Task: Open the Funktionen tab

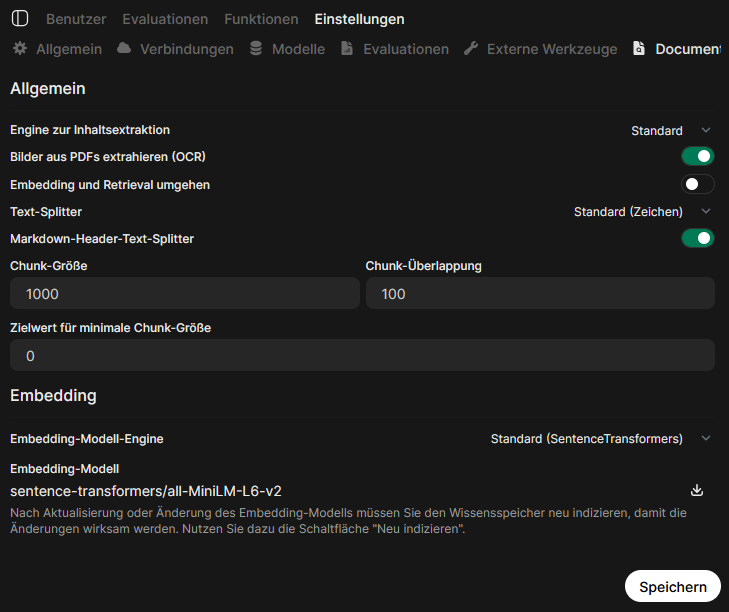Action: coord(261,19)
